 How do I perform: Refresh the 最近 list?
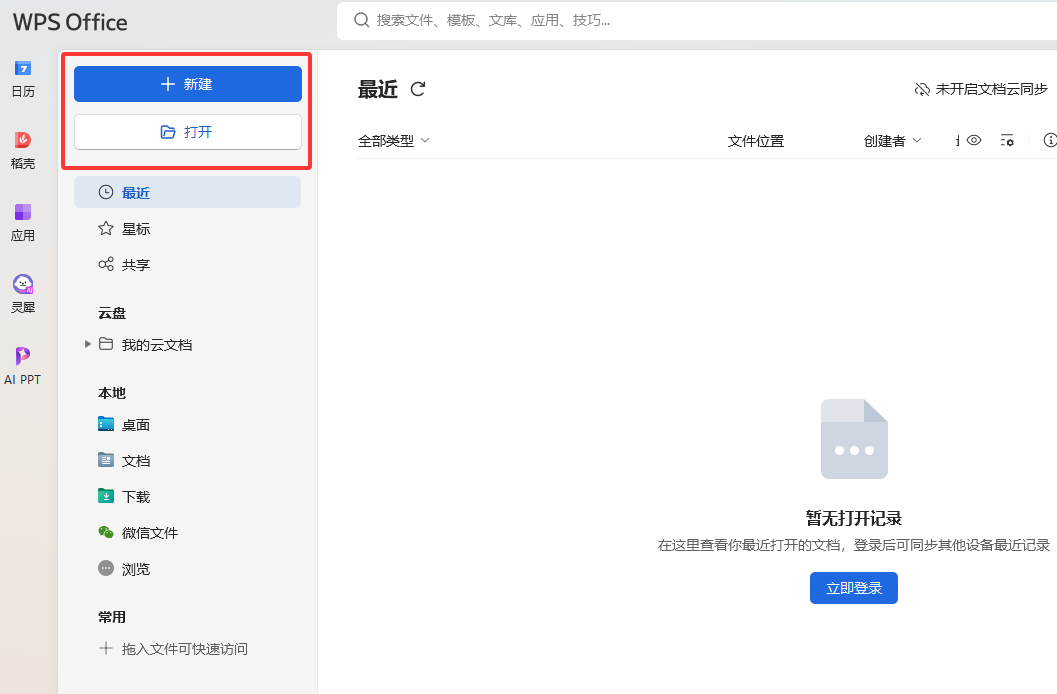[418, 89]
